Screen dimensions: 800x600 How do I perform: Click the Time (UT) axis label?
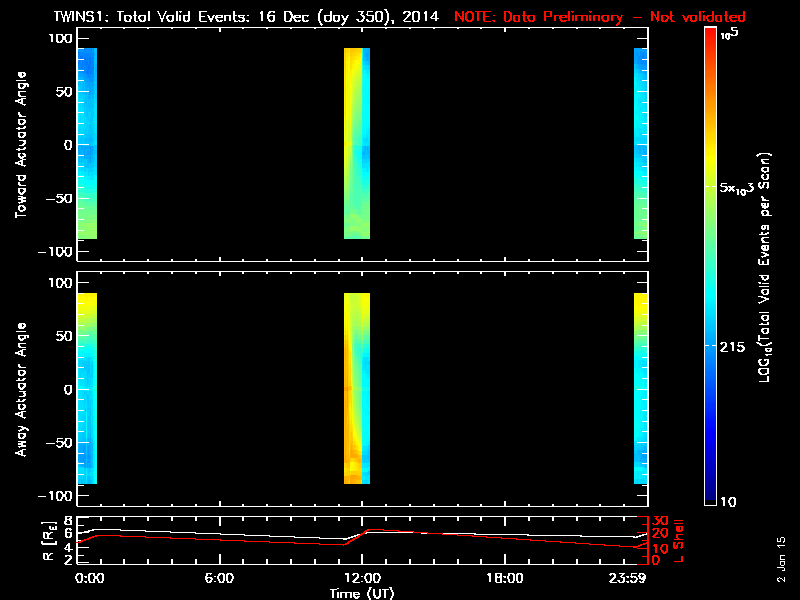click(362, 592)
